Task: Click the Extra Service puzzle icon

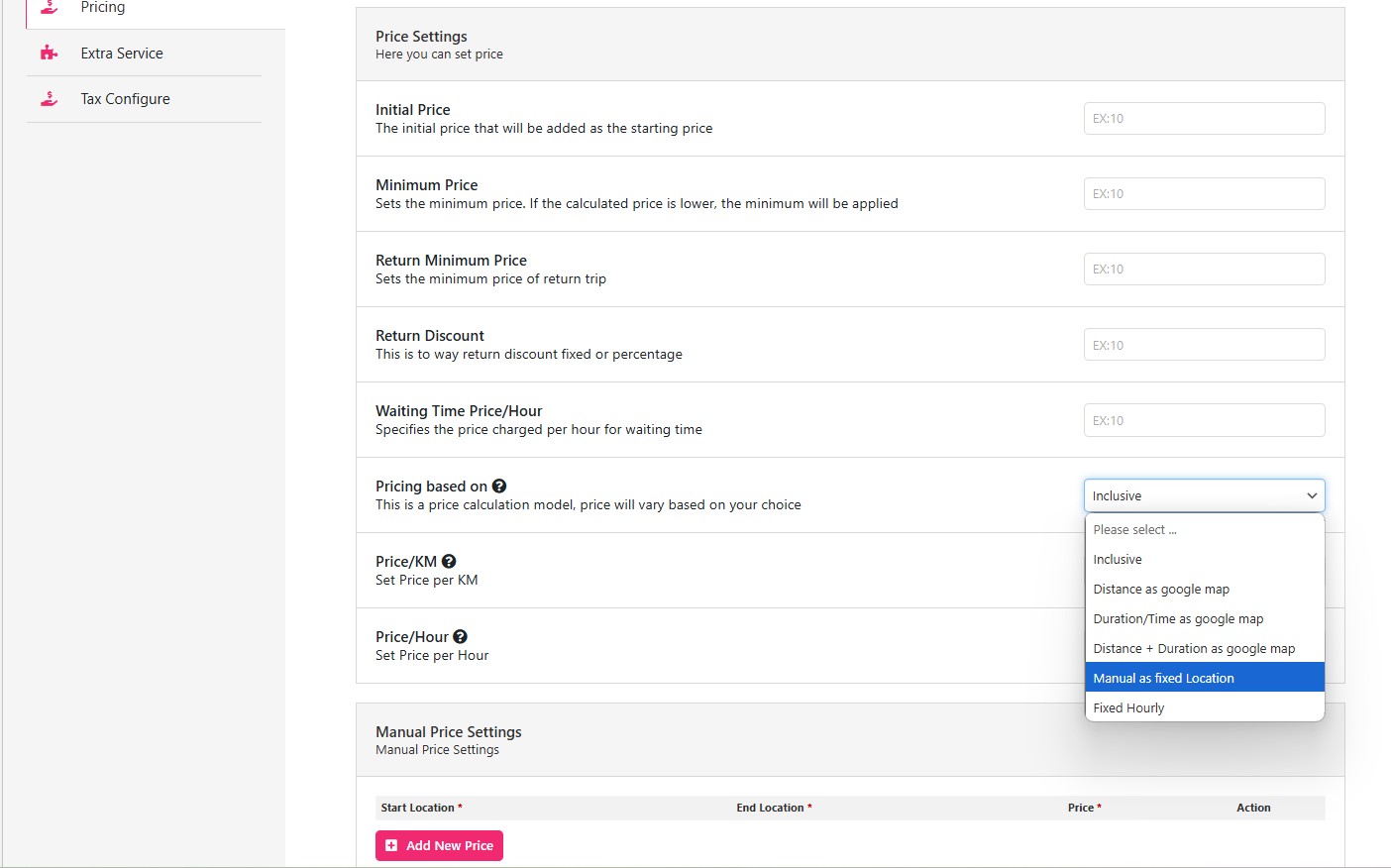Action: 49,54
